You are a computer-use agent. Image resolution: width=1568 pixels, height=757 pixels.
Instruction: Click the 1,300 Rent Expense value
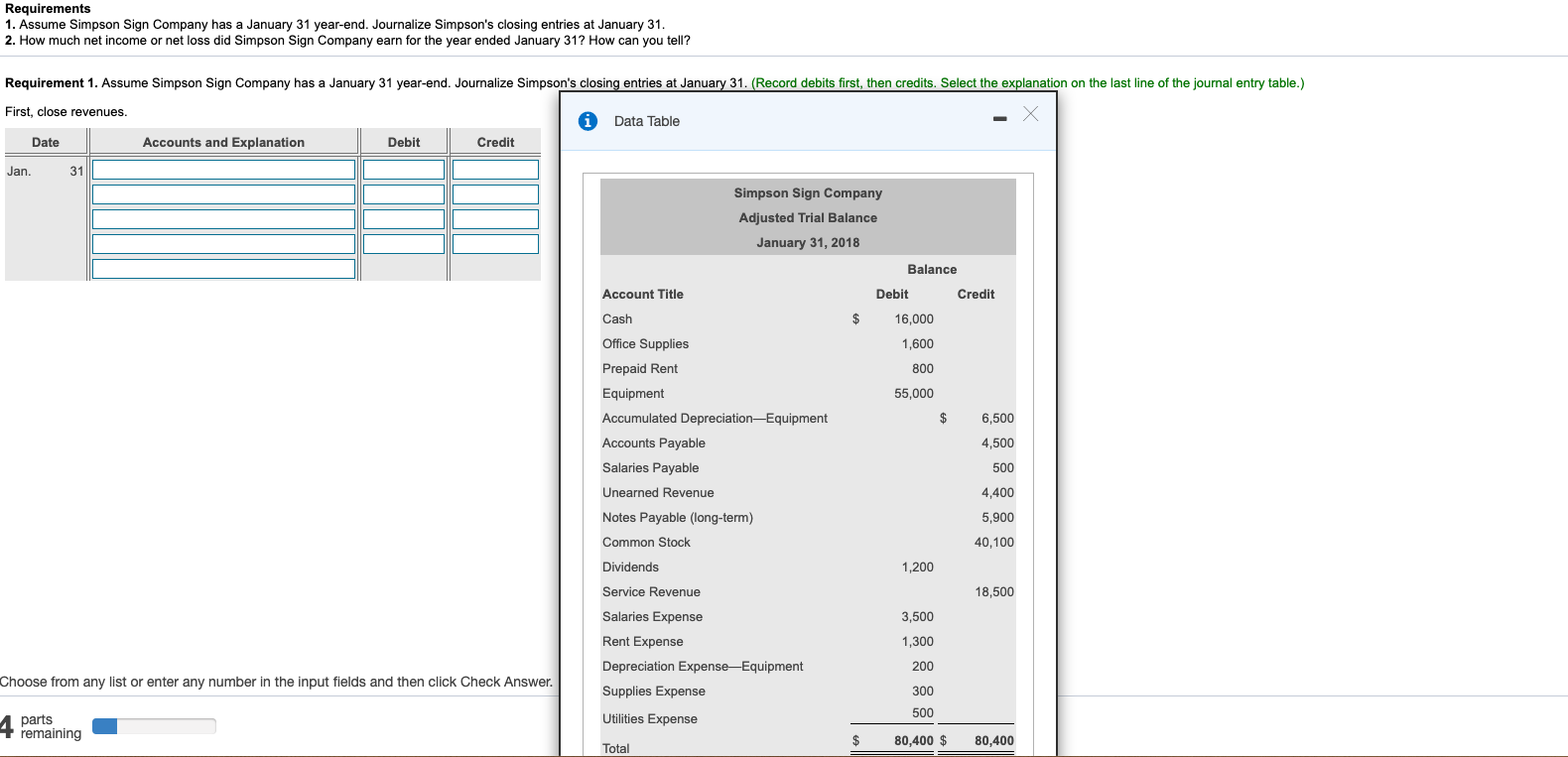(x=918, y=641)
